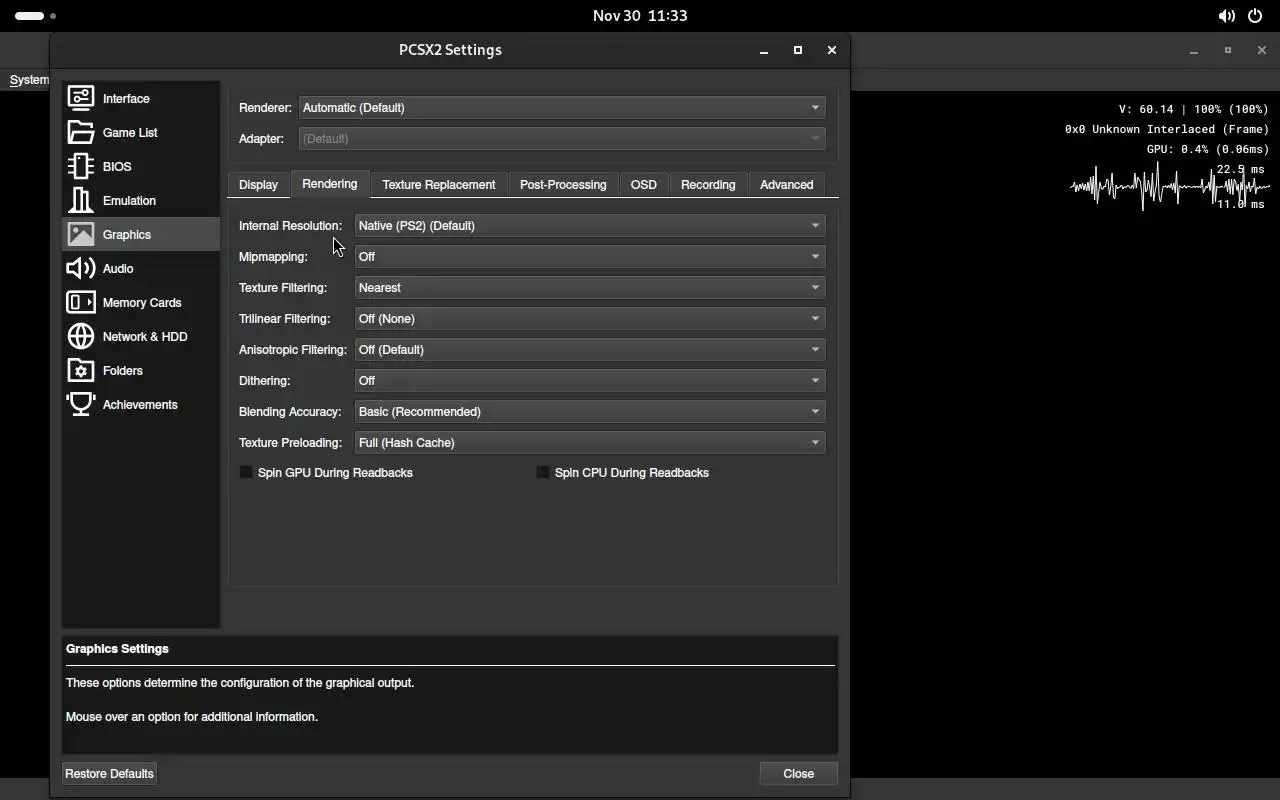1280x800 pixels.
Task: Select the Network & HDD globe icon
Action: 81,336
